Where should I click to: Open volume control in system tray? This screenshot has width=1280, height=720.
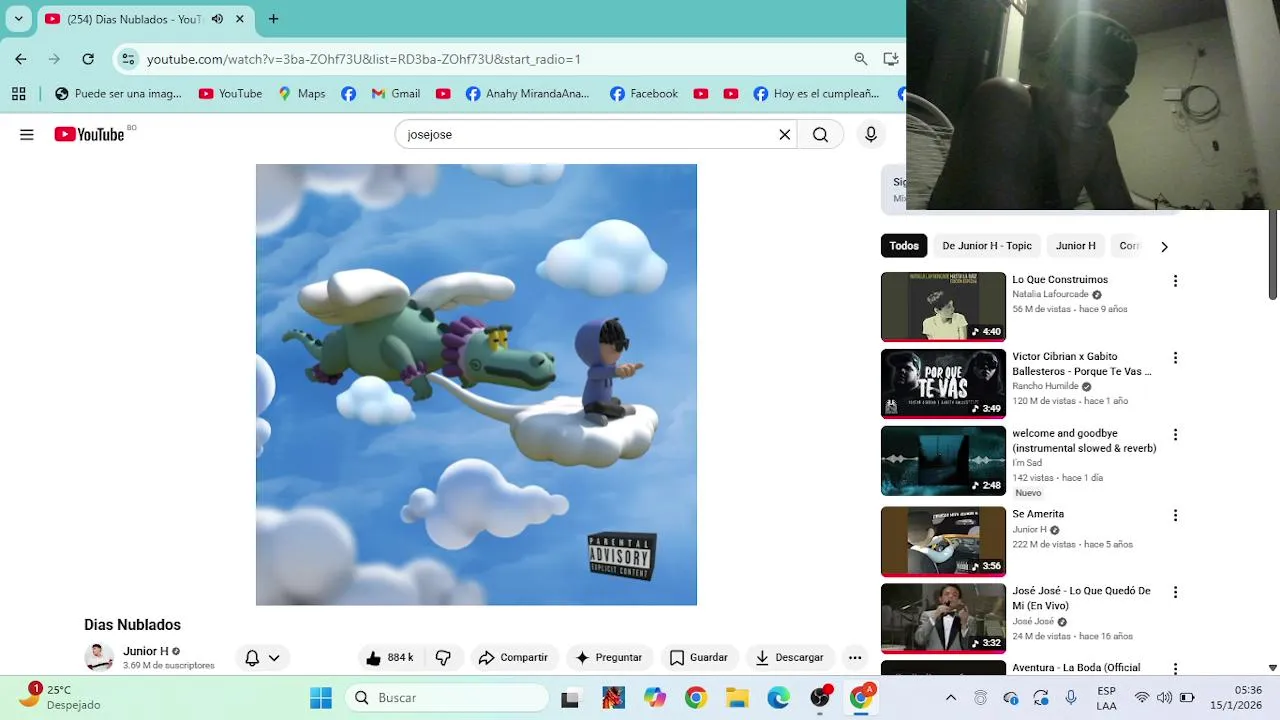(1164, 698)
